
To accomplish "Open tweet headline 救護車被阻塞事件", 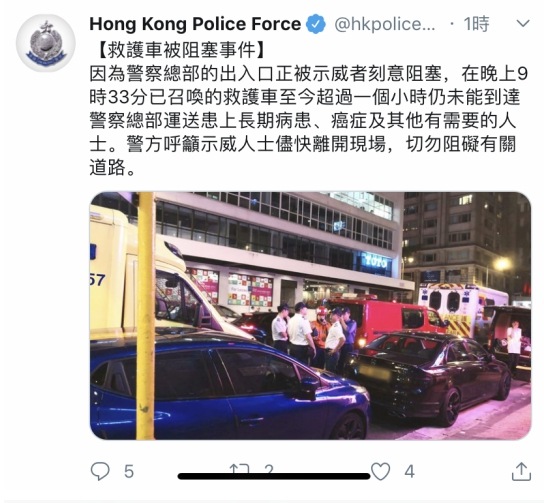I will click(181, 51).
